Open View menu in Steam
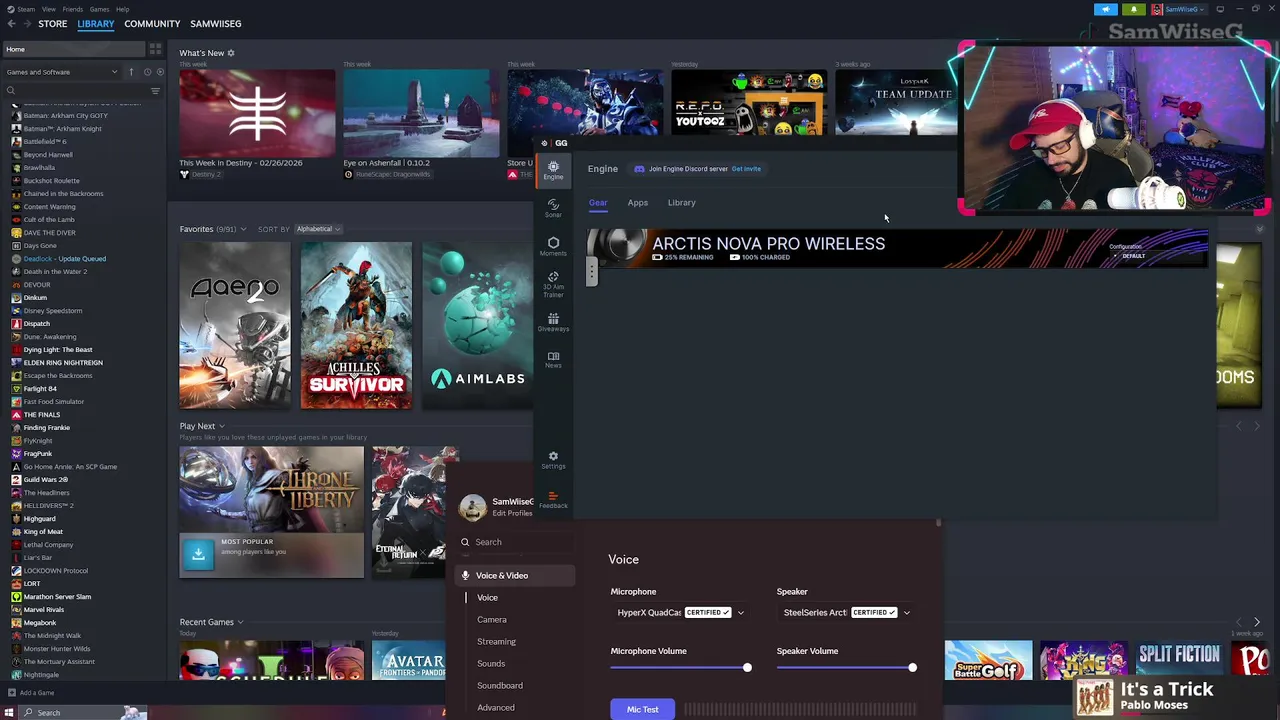Image resolution: width=1280 pixels, height=720 pixels. click(48, 9)
